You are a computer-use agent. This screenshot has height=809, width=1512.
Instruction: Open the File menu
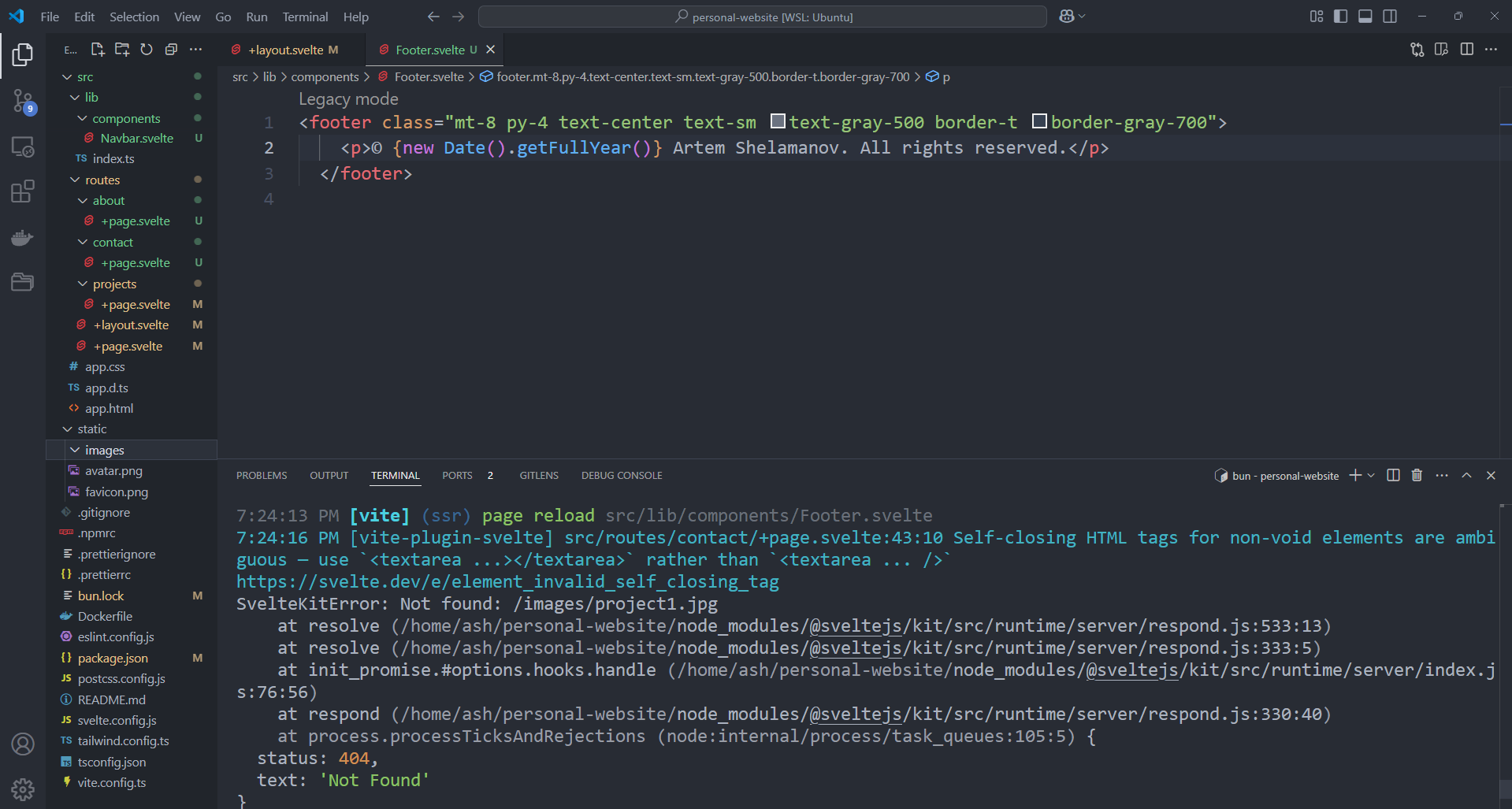(x=50, y=17)
